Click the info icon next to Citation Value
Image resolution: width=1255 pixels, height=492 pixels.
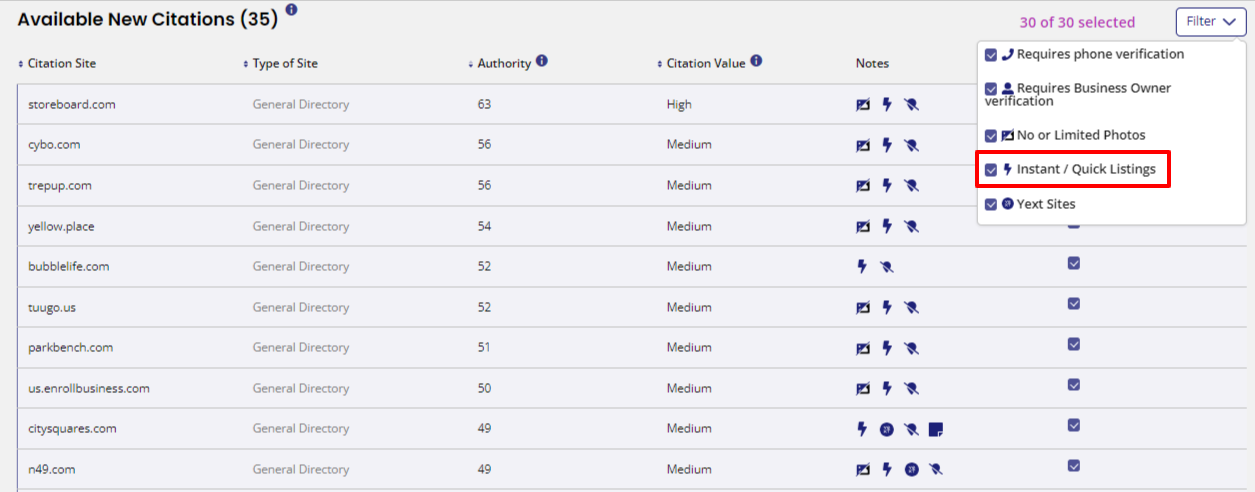(756, 61)
